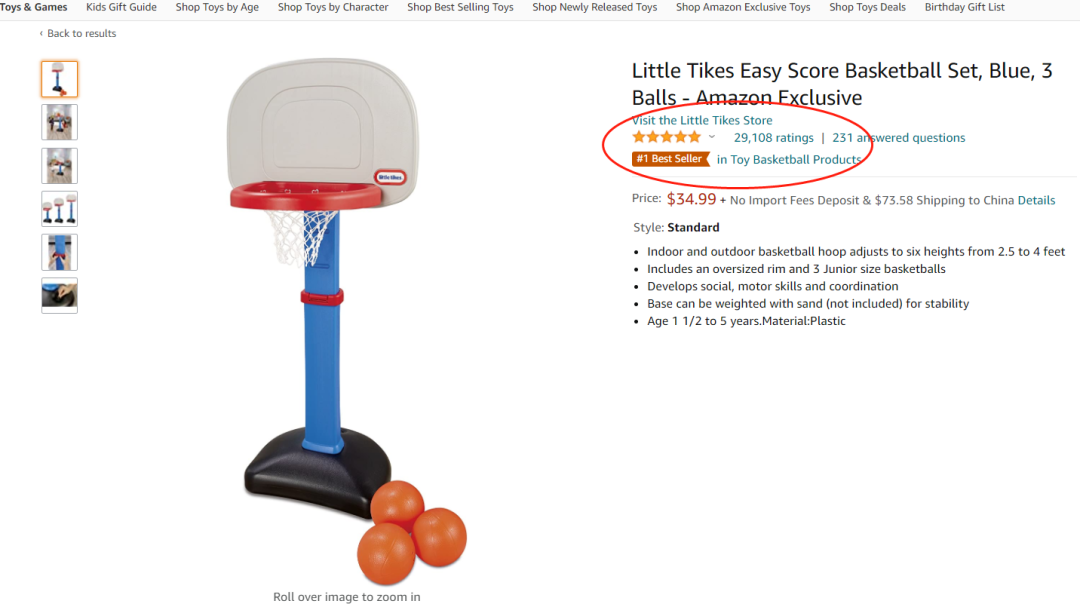Select the second product thumbnail
The image size is (1080, 604).
click(x=59, y=123)
